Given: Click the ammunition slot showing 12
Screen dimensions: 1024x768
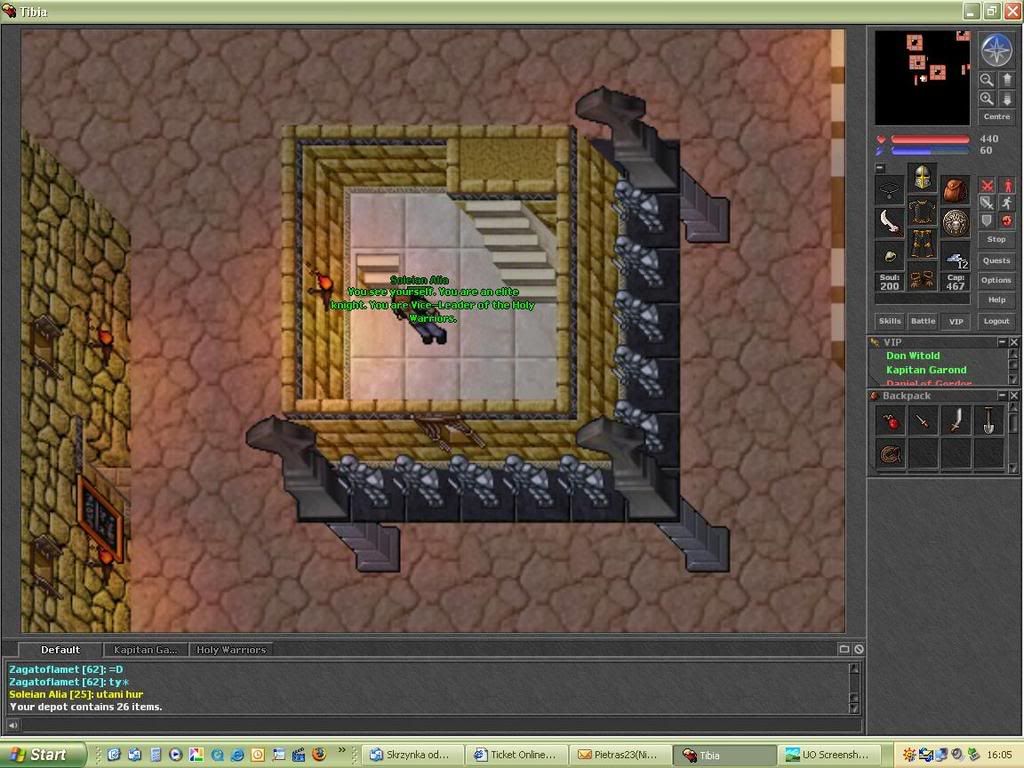Looking at the screenshot, I should click(x=955, y=255).
